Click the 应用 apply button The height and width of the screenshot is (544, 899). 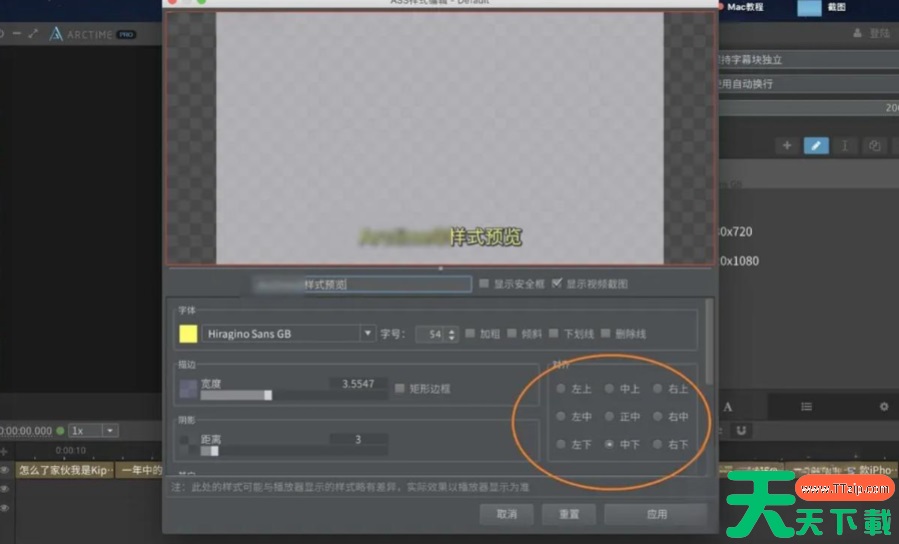pyautogui.click(x=656, y=514)
